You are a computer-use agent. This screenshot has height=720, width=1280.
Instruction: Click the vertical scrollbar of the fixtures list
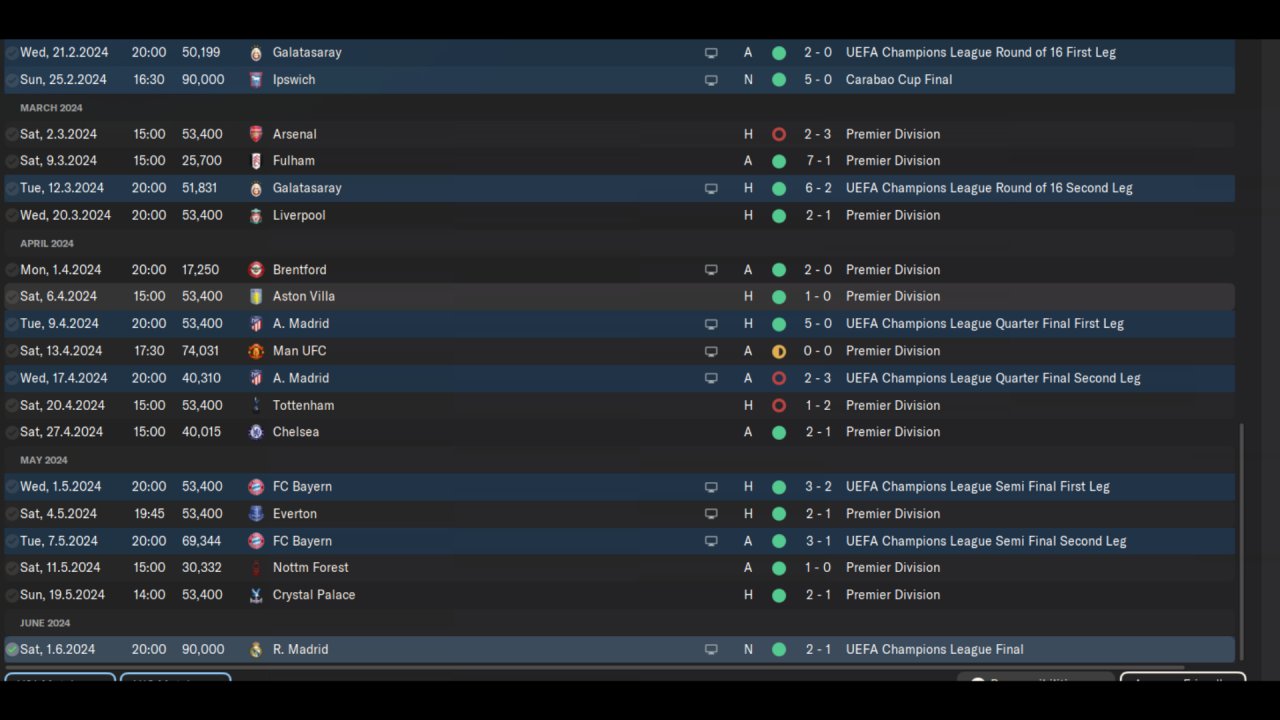1242,541
